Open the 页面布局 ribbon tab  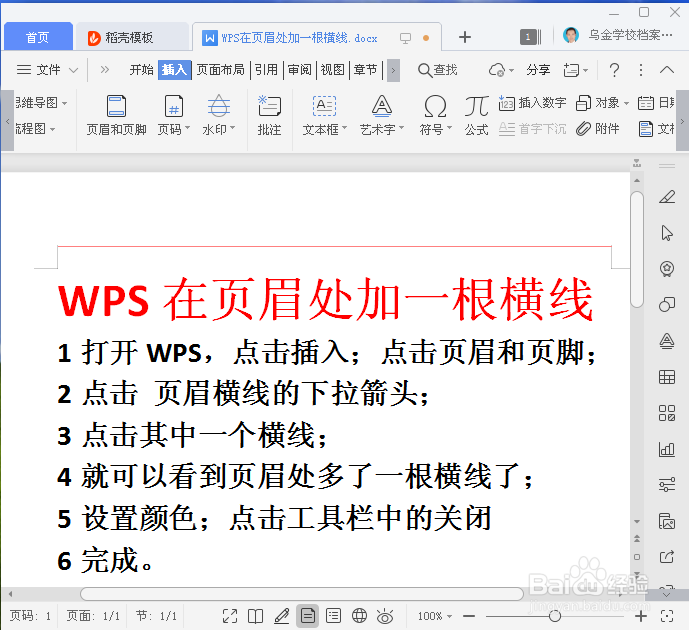pos(220,70)
